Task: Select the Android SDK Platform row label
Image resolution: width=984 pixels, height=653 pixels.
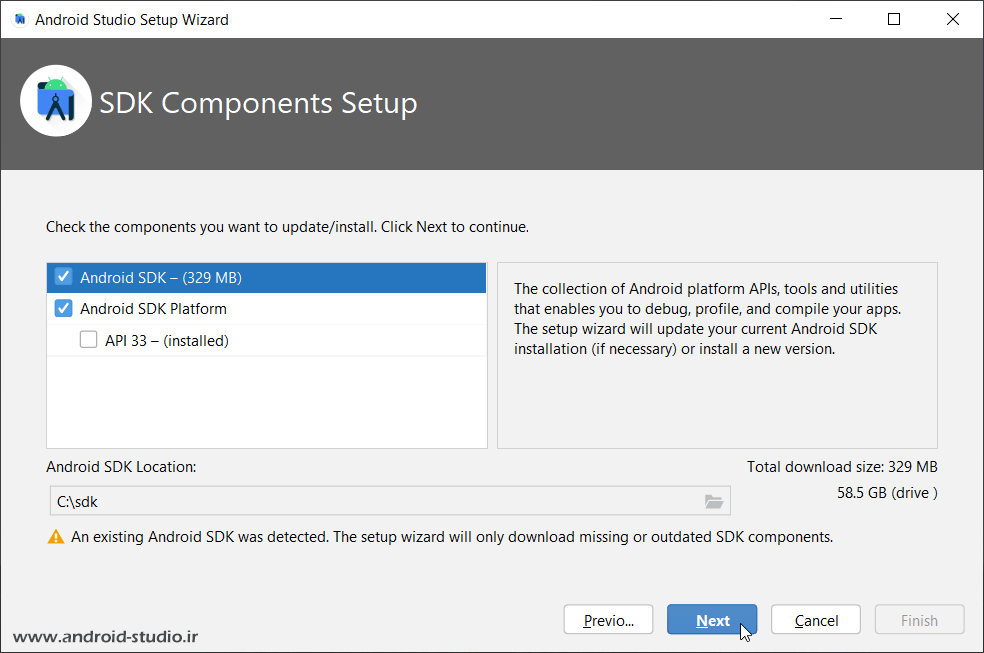Action: pyautogui.click(x=153, y=309)
